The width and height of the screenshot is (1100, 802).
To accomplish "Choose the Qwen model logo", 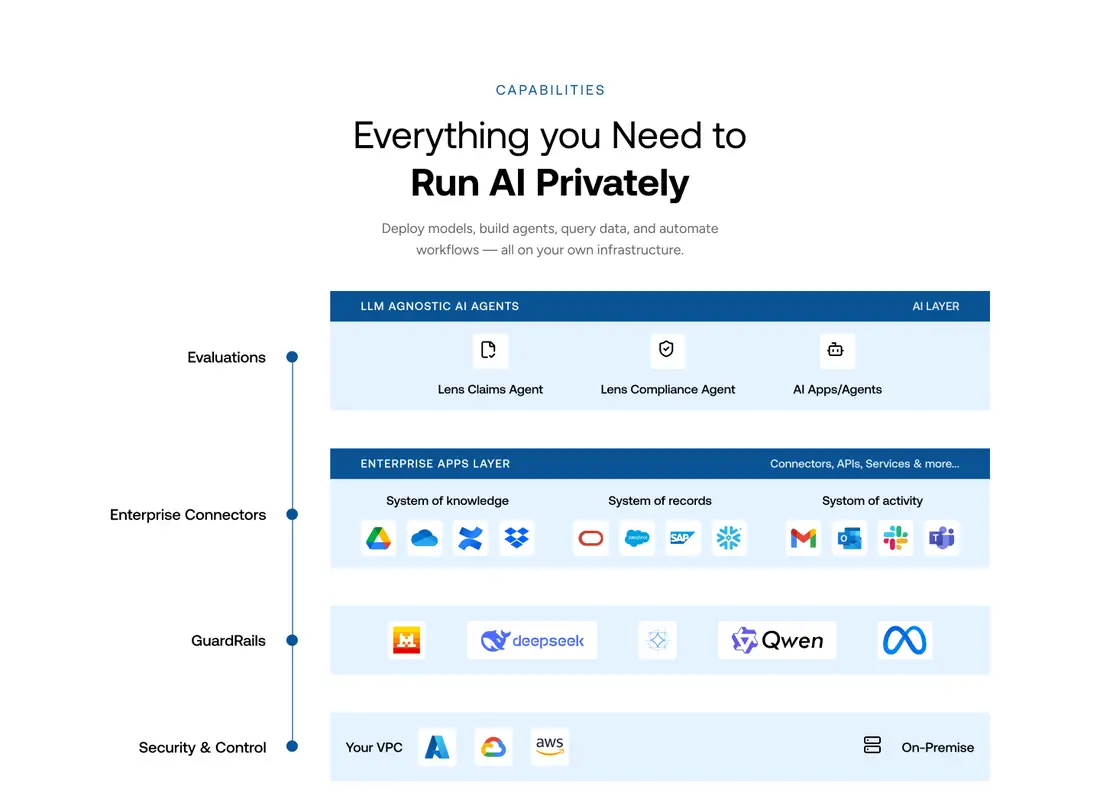I will tap(777, 640).
